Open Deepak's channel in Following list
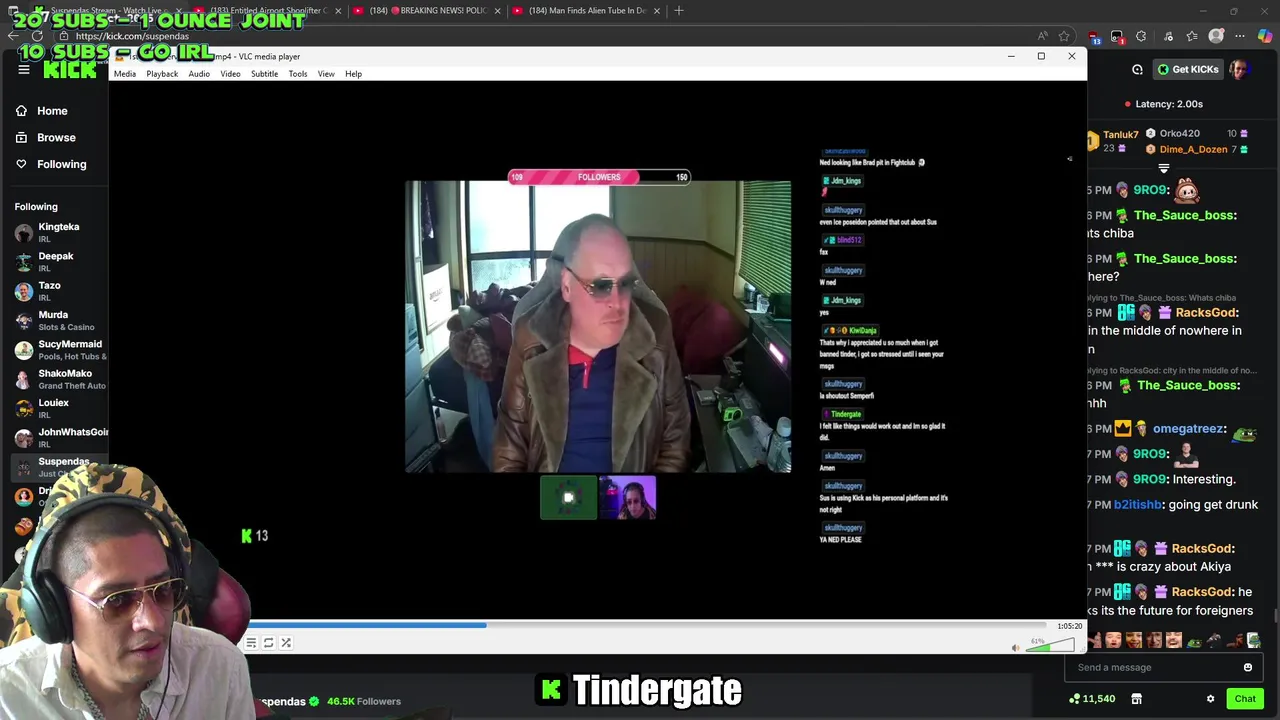 58,262
